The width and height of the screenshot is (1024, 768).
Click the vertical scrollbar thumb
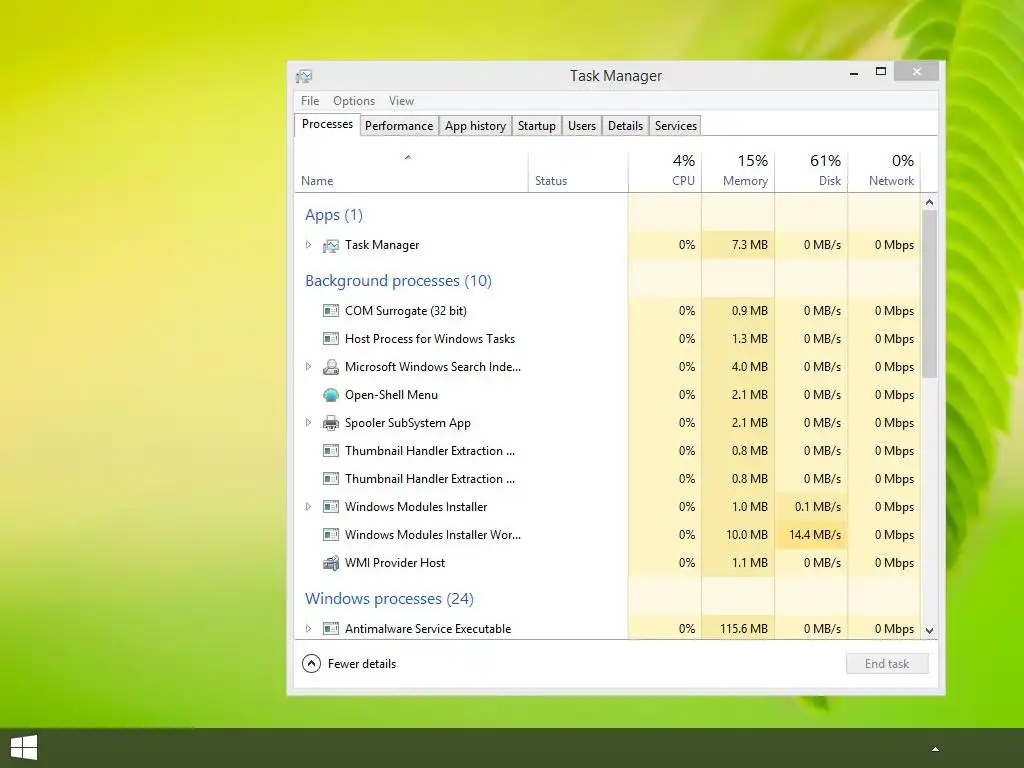[929, 294]
